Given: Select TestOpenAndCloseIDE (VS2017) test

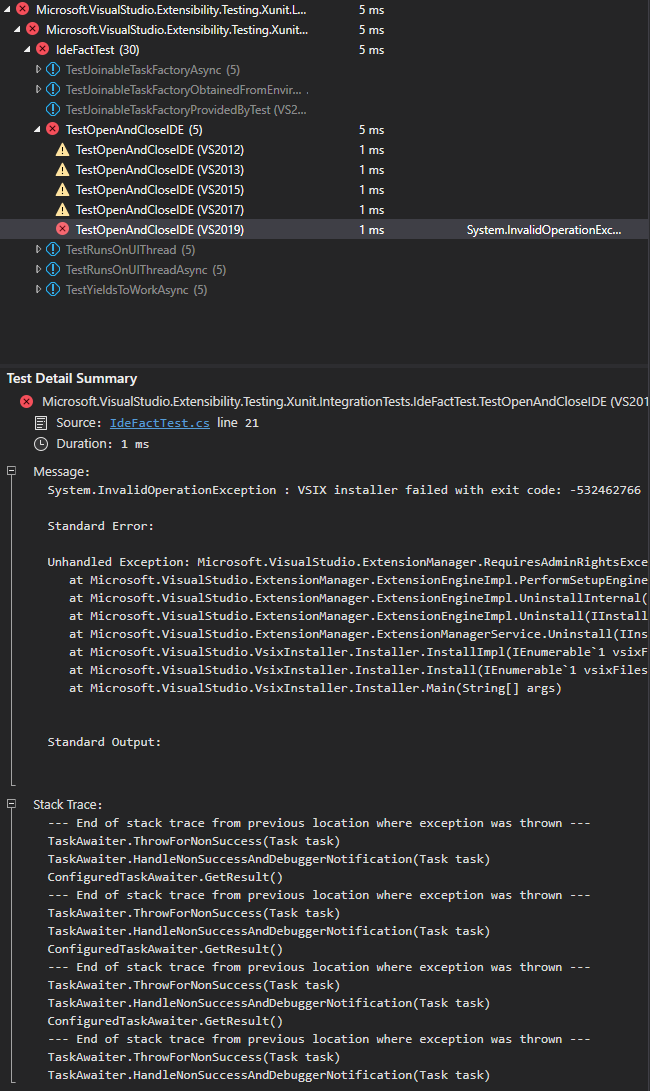Looking at the screenshot, I should [324, 209].
